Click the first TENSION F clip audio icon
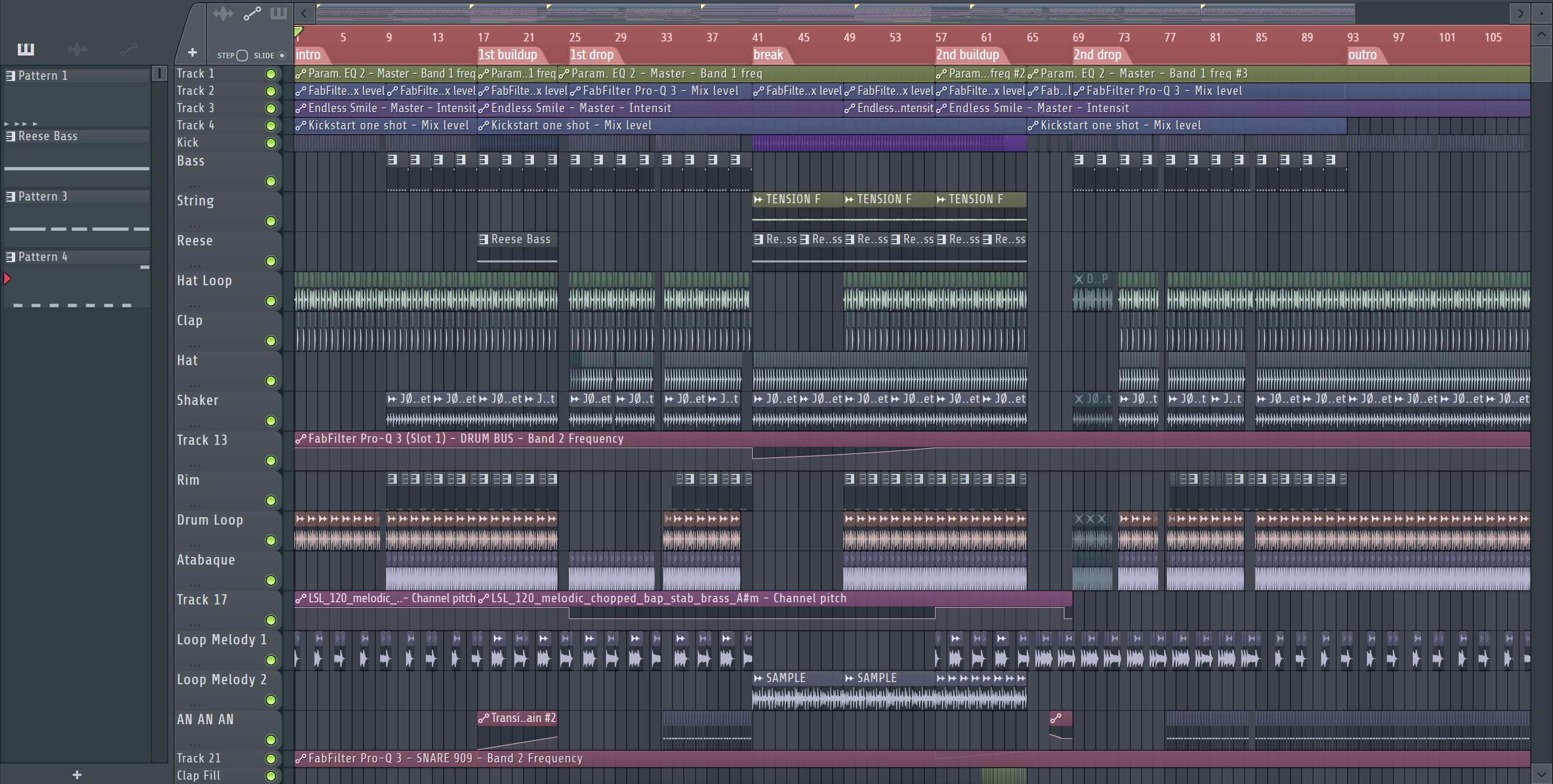The width and height of the screenshot is (1553, 784). 758,200
